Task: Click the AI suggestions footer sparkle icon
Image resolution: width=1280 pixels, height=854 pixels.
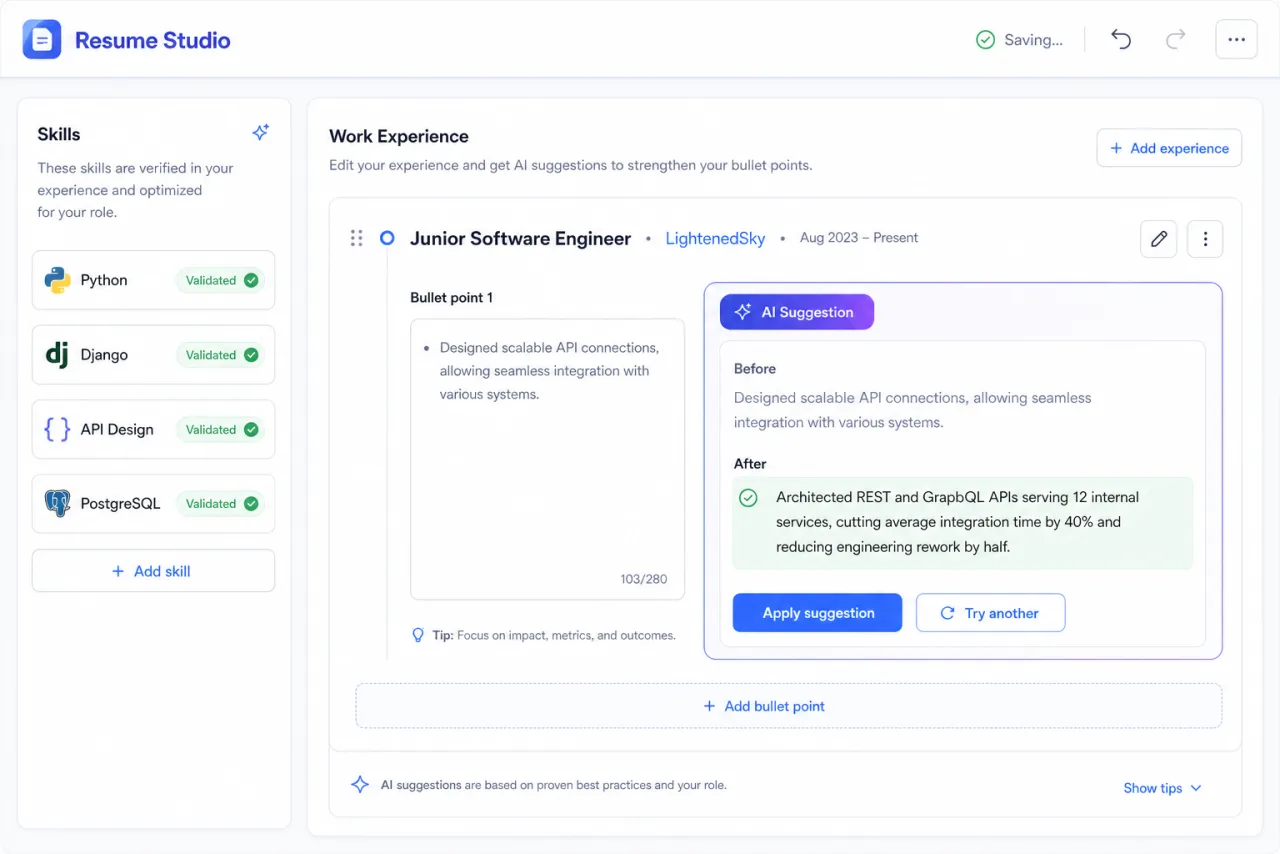Action: [x=360, y=785]
